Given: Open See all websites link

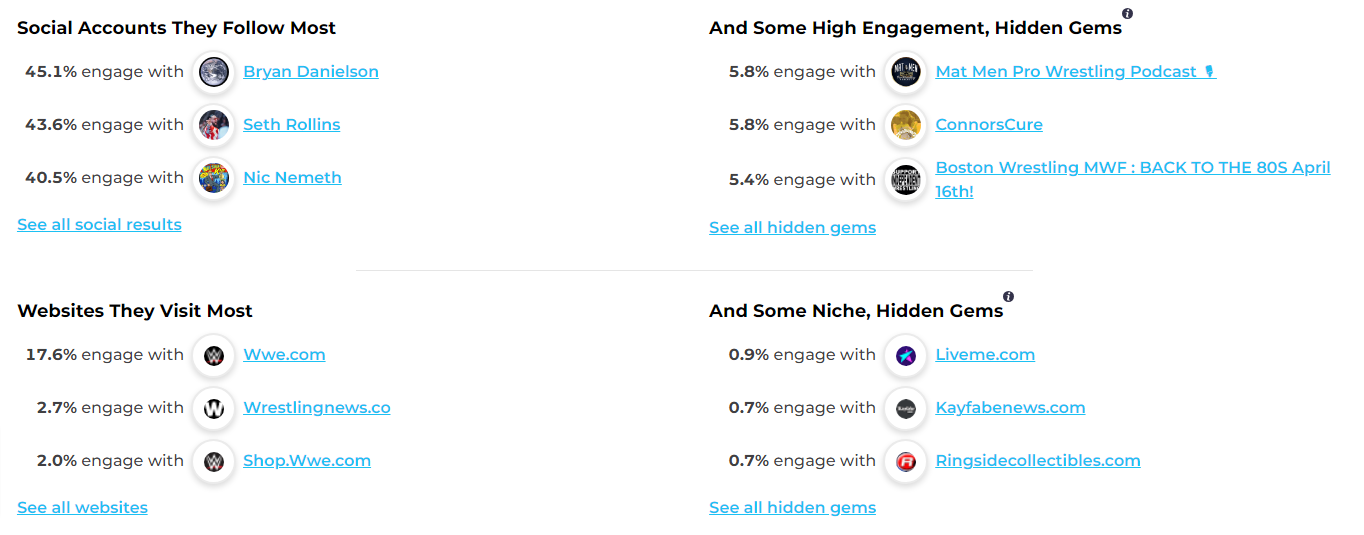Looking at the screenshot, I should (82, 508).
